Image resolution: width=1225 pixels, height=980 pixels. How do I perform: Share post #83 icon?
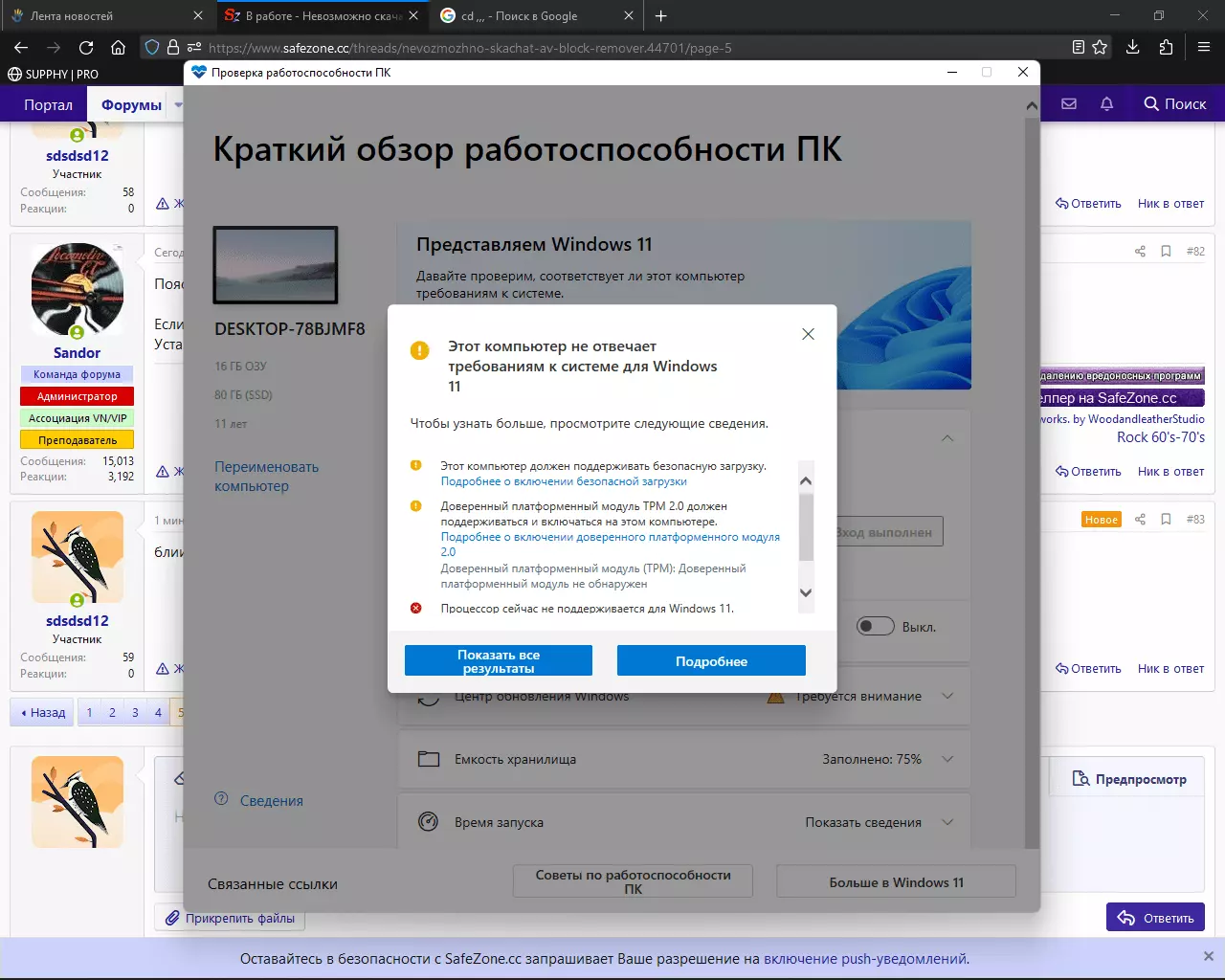point(1140,519)
